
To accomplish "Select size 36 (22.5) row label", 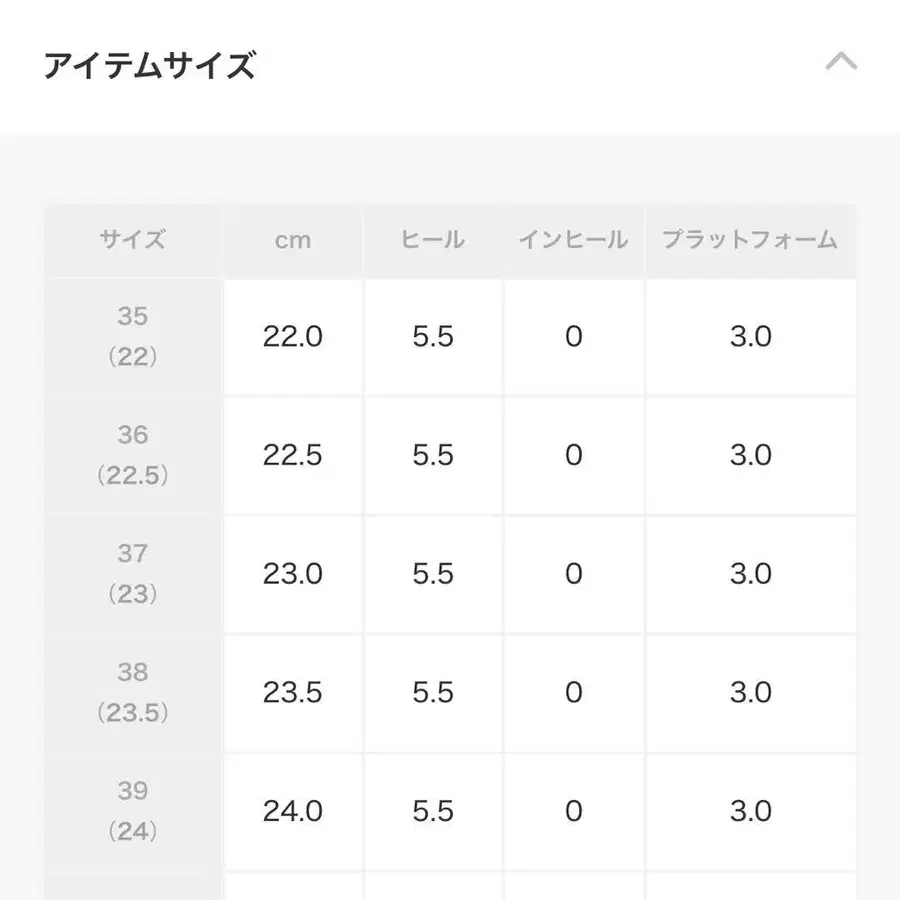I will point(134,455).
